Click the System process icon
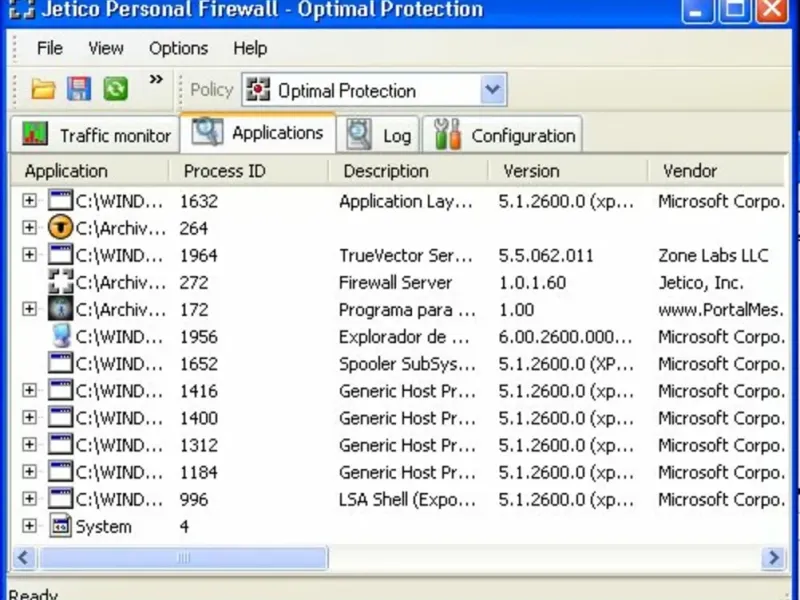 tap(60, 526)
